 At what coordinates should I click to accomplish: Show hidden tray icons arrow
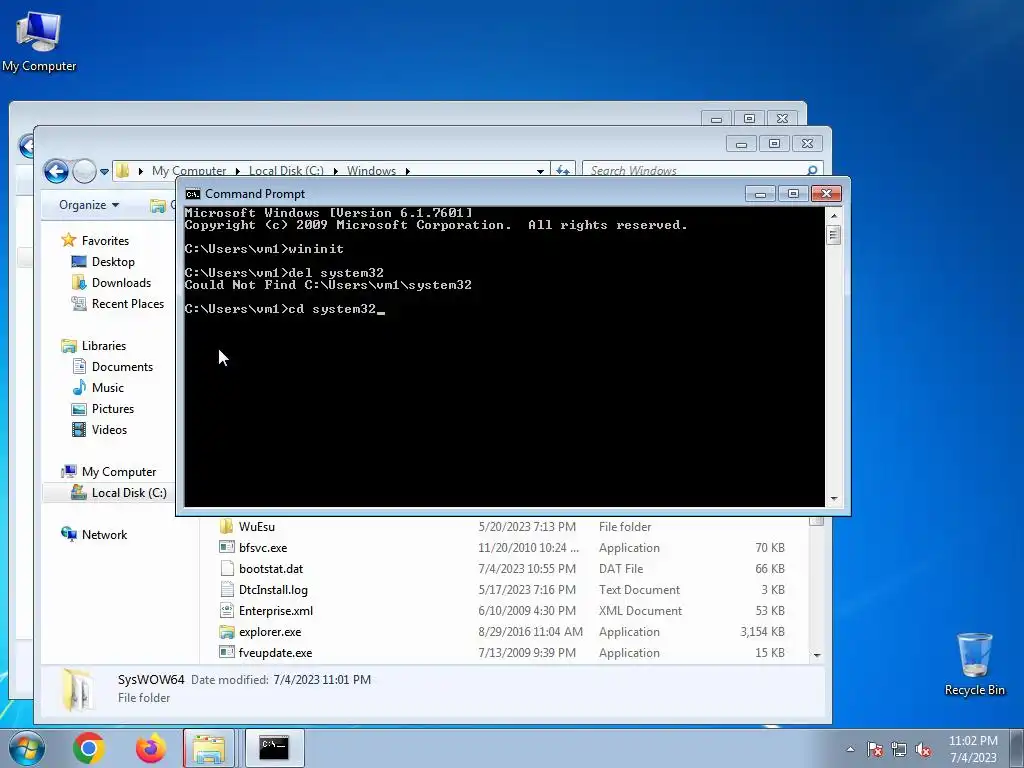pyautogui.click(x=850, y=749)
